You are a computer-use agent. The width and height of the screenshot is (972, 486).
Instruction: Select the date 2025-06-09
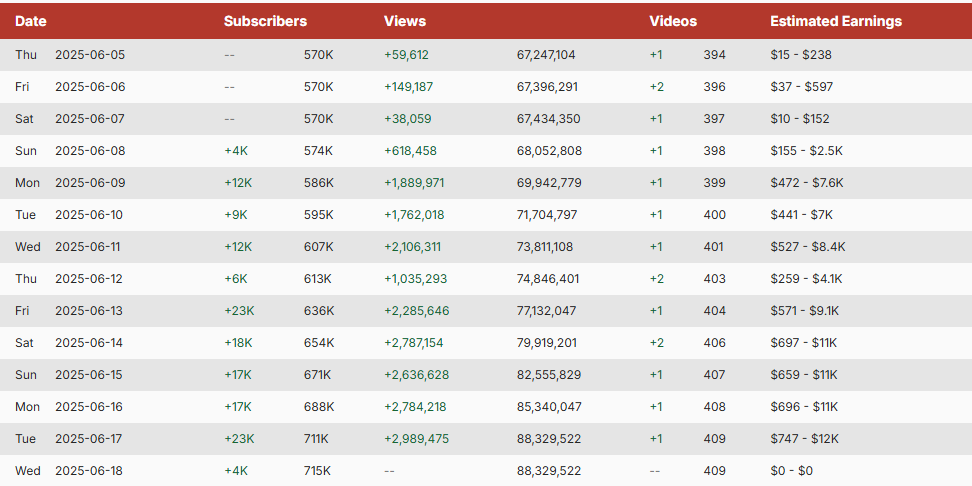(90, 183)
